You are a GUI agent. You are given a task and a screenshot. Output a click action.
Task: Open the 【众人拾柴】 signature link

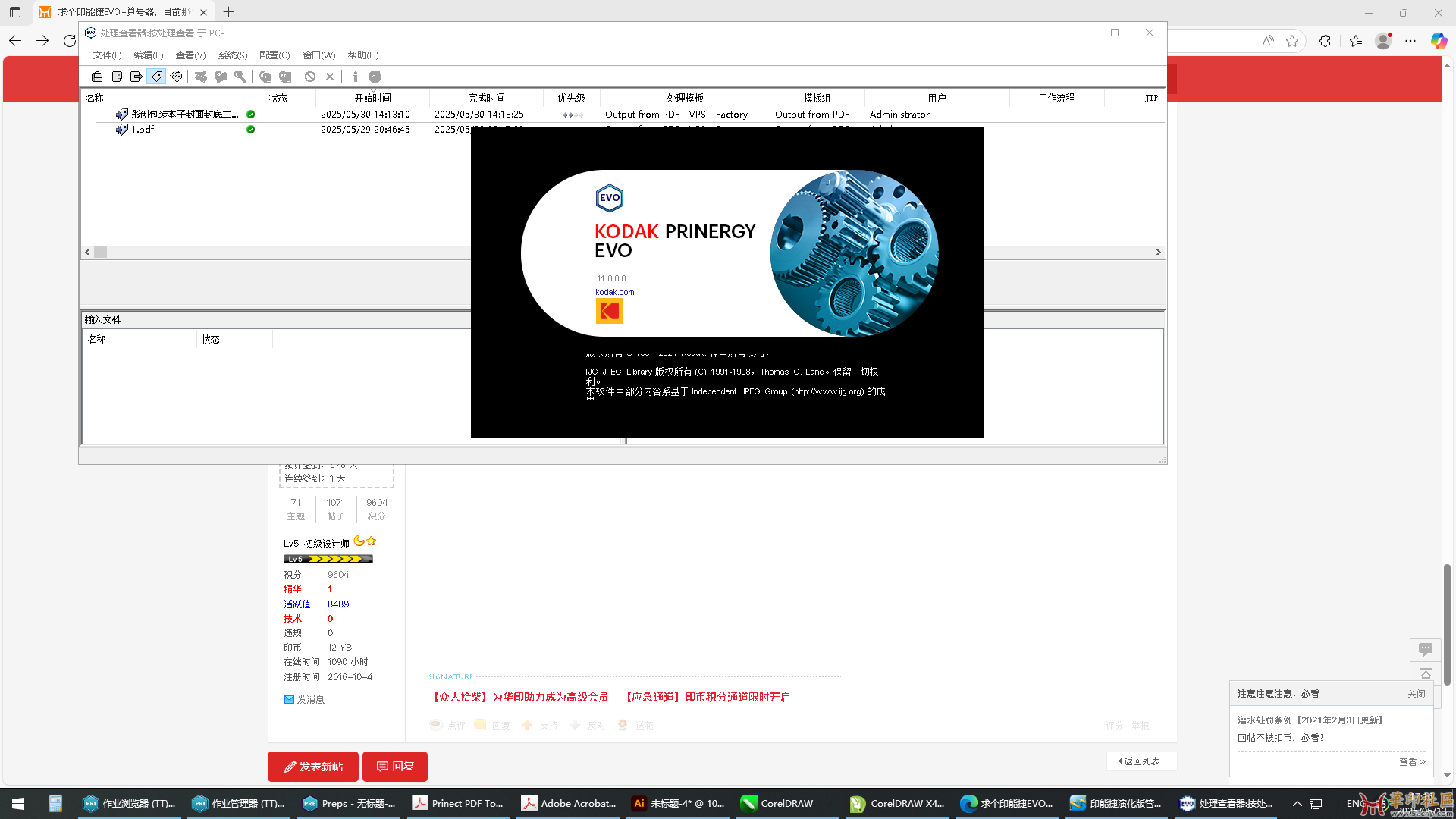click(x=519, y=697)
